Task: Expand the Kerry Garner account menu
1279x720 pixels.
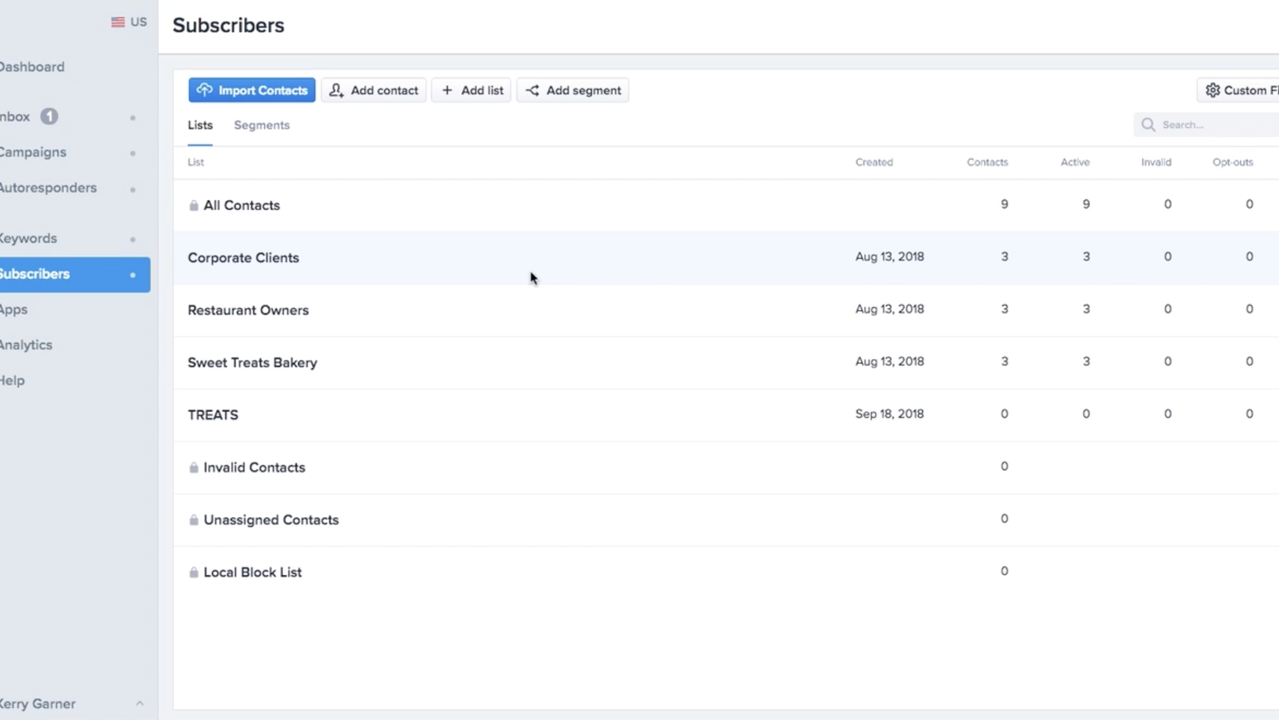Action: click(139, 704)
